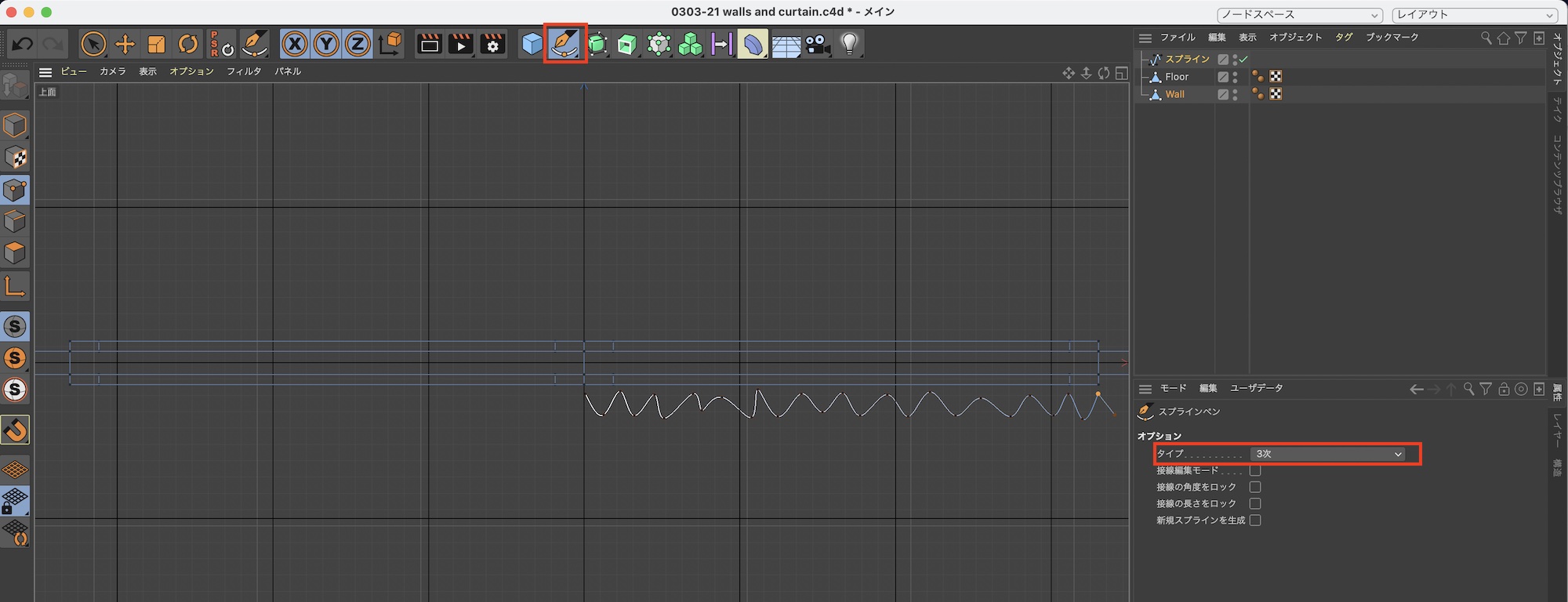Check the 接線の角度をロック option
Image resolution: width=1568 pixels, height=602 pixels.
[1255, 487]
